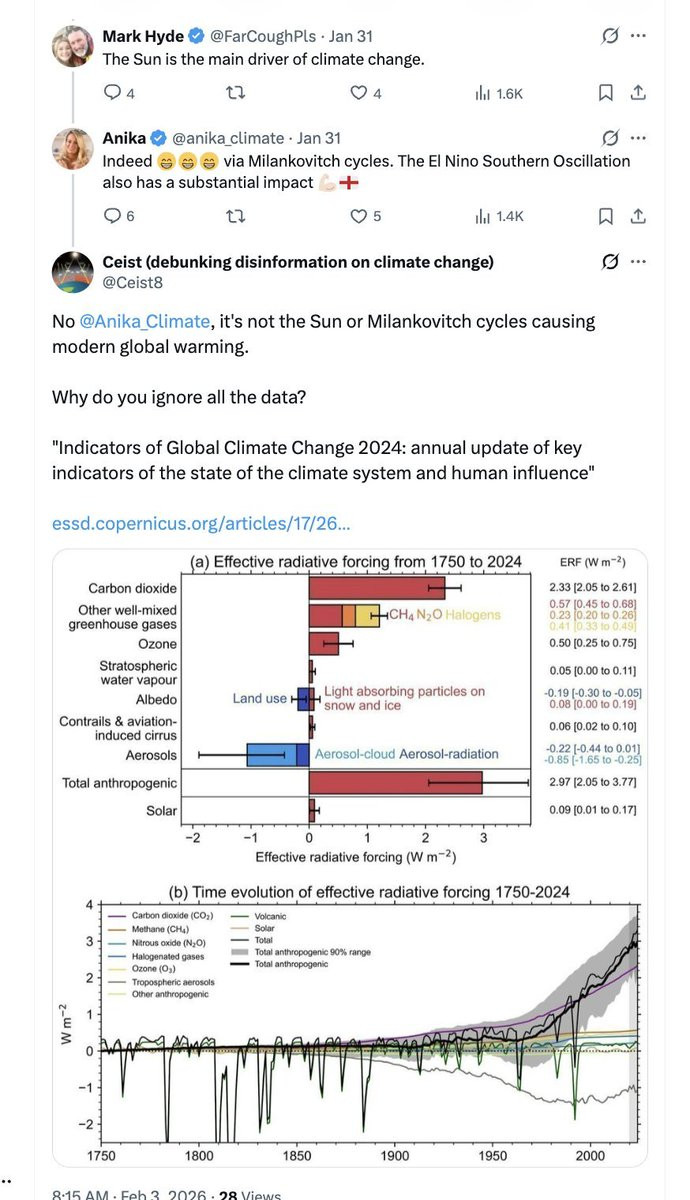
Task: Open more options on Anika's tweet
Action: point(639,138)
